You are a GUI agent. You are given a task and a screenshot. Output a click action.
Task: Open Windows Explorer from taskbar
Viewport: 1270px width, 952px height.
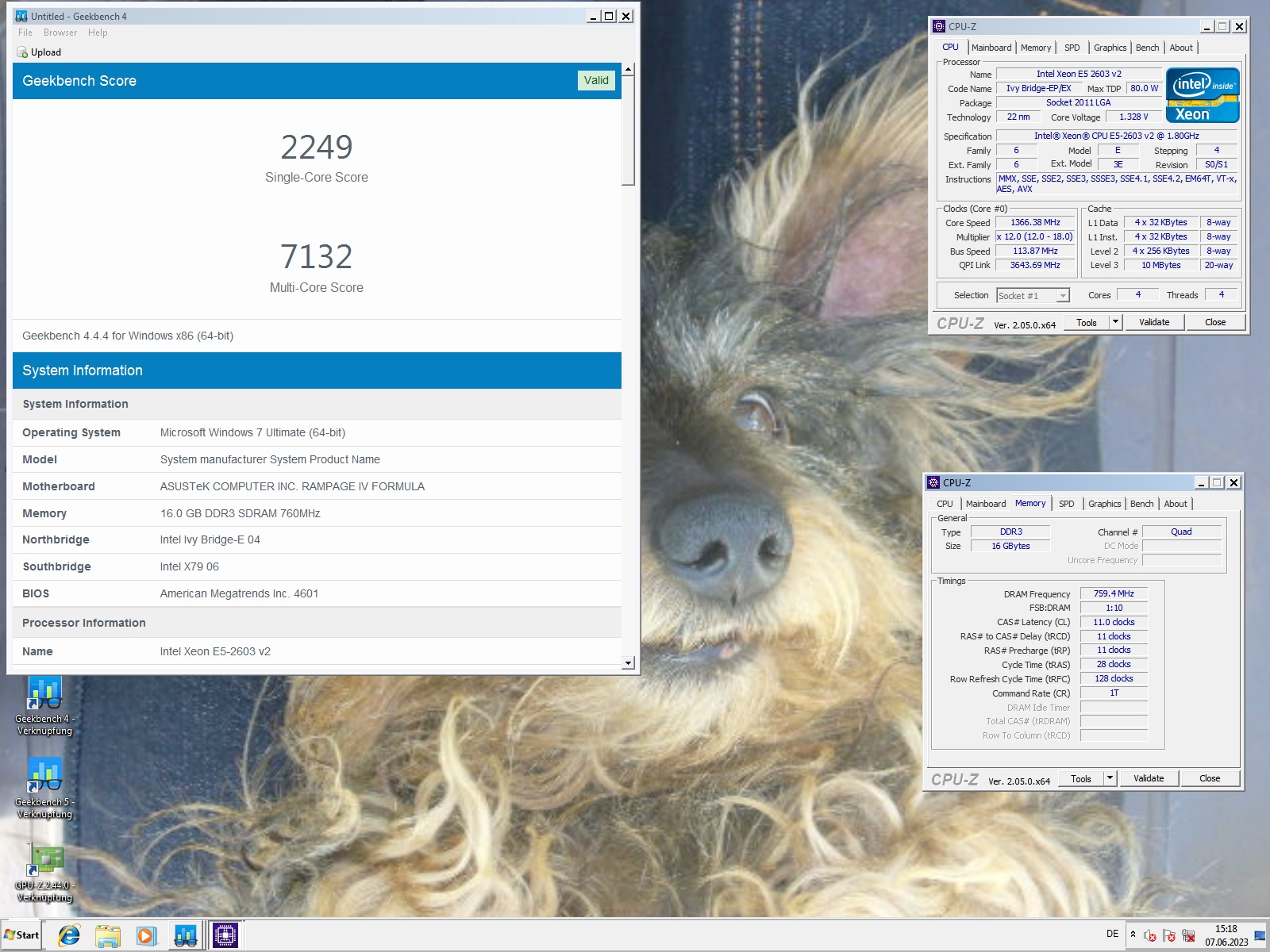(108, 935)
